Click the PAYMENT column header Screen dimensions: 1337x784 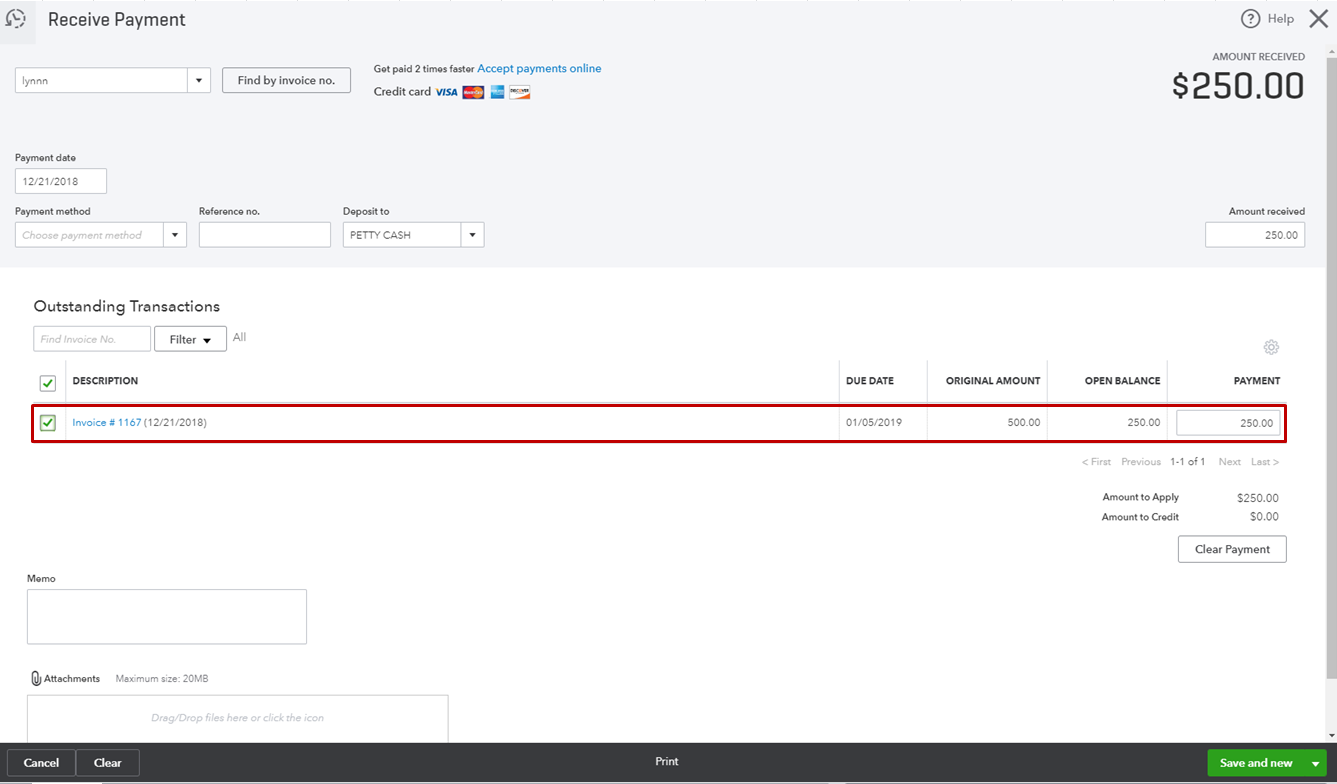coord(1257,381)
